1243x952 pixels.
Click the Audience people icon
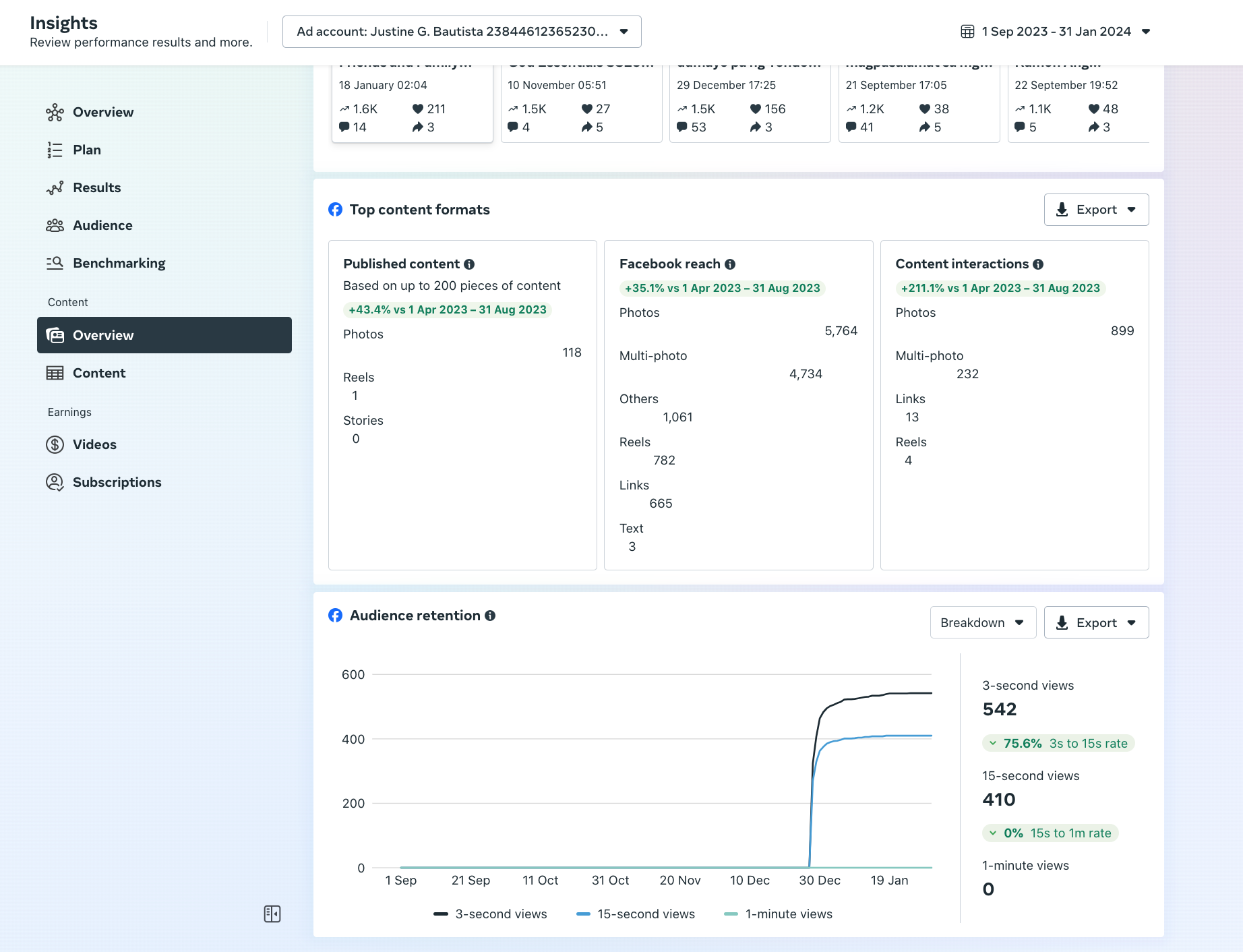click(55, 226)
